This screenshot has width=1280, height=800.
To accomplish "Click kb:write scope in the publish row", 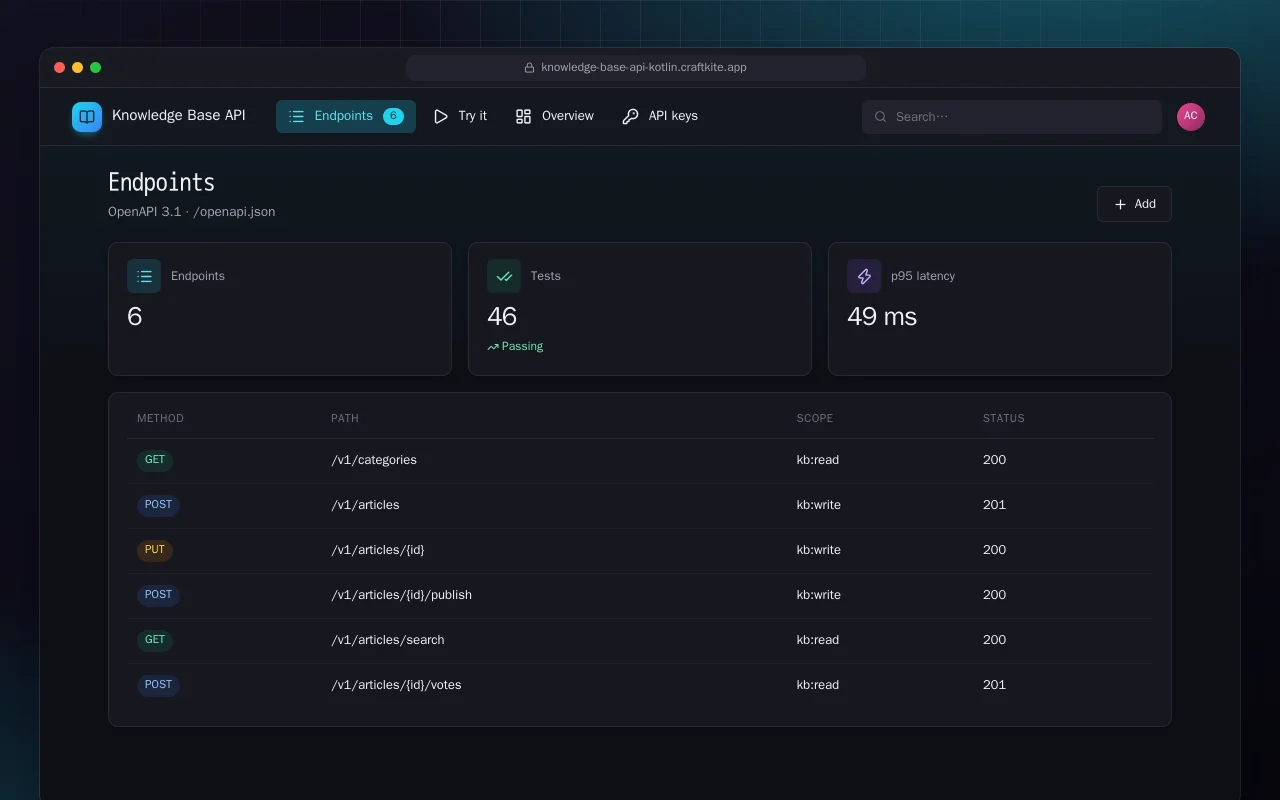I will click(819, 595).
